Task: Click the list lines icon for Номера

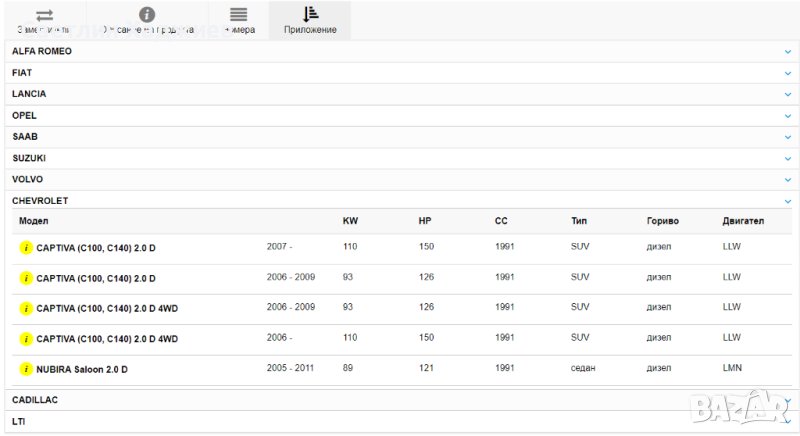Action: click(x=238, y=14)
